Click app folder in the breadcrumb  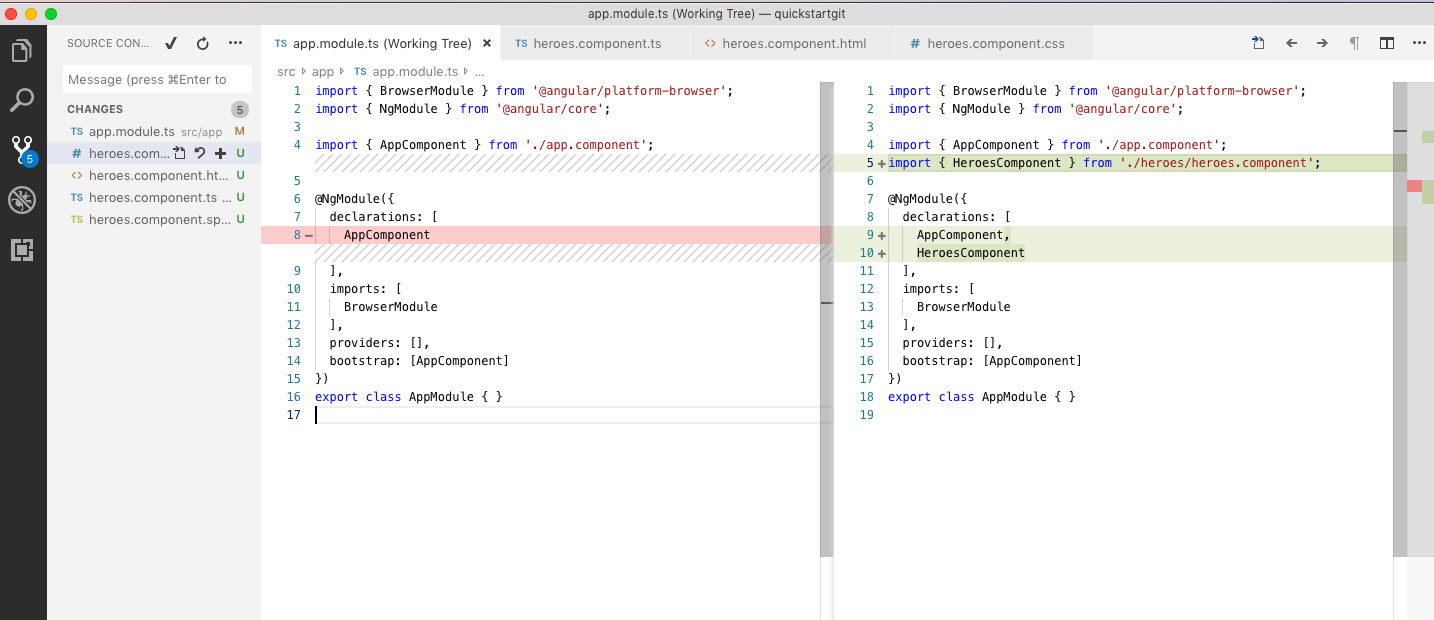(323, 72)
